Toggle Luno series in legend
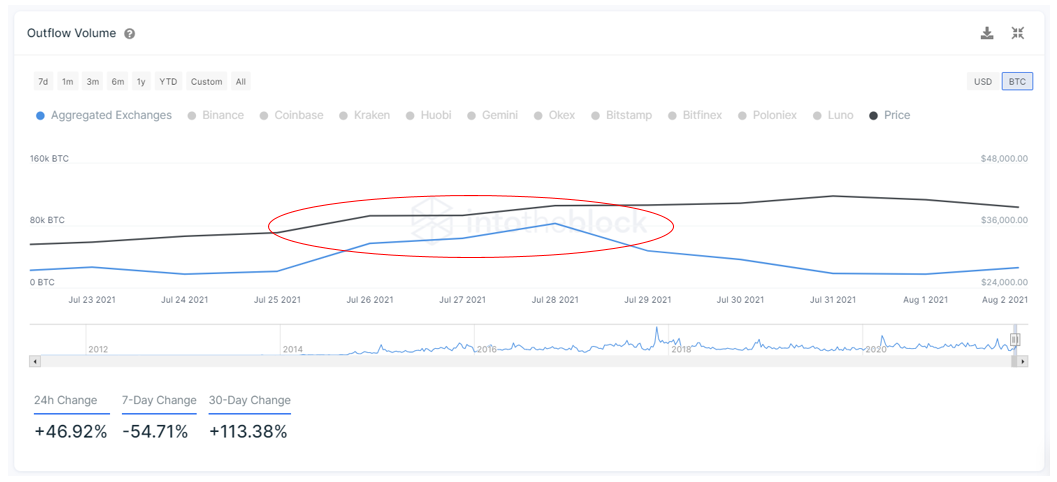1057x482 pixels. point(833,115)
